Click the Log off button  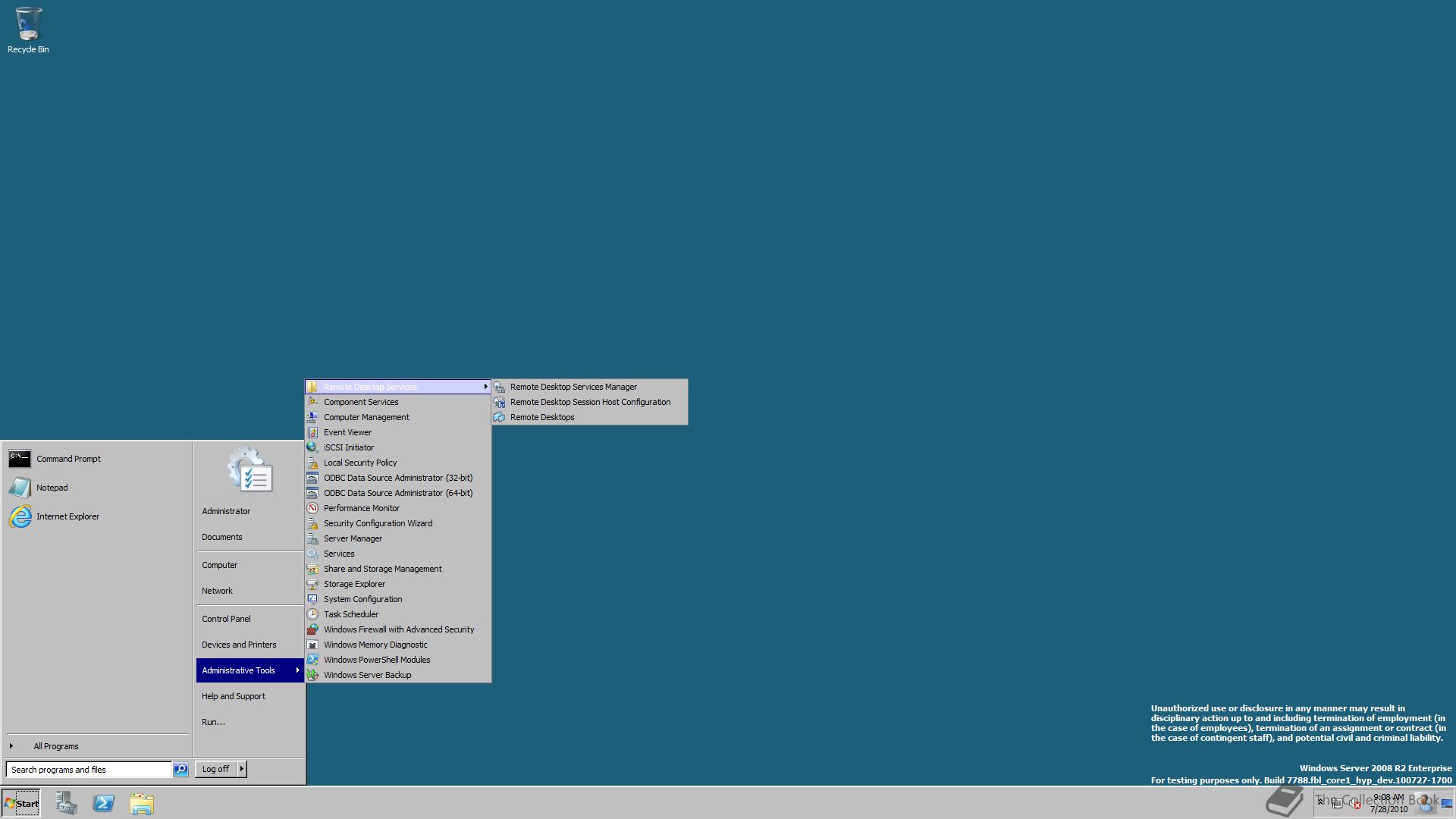(215, 769)
